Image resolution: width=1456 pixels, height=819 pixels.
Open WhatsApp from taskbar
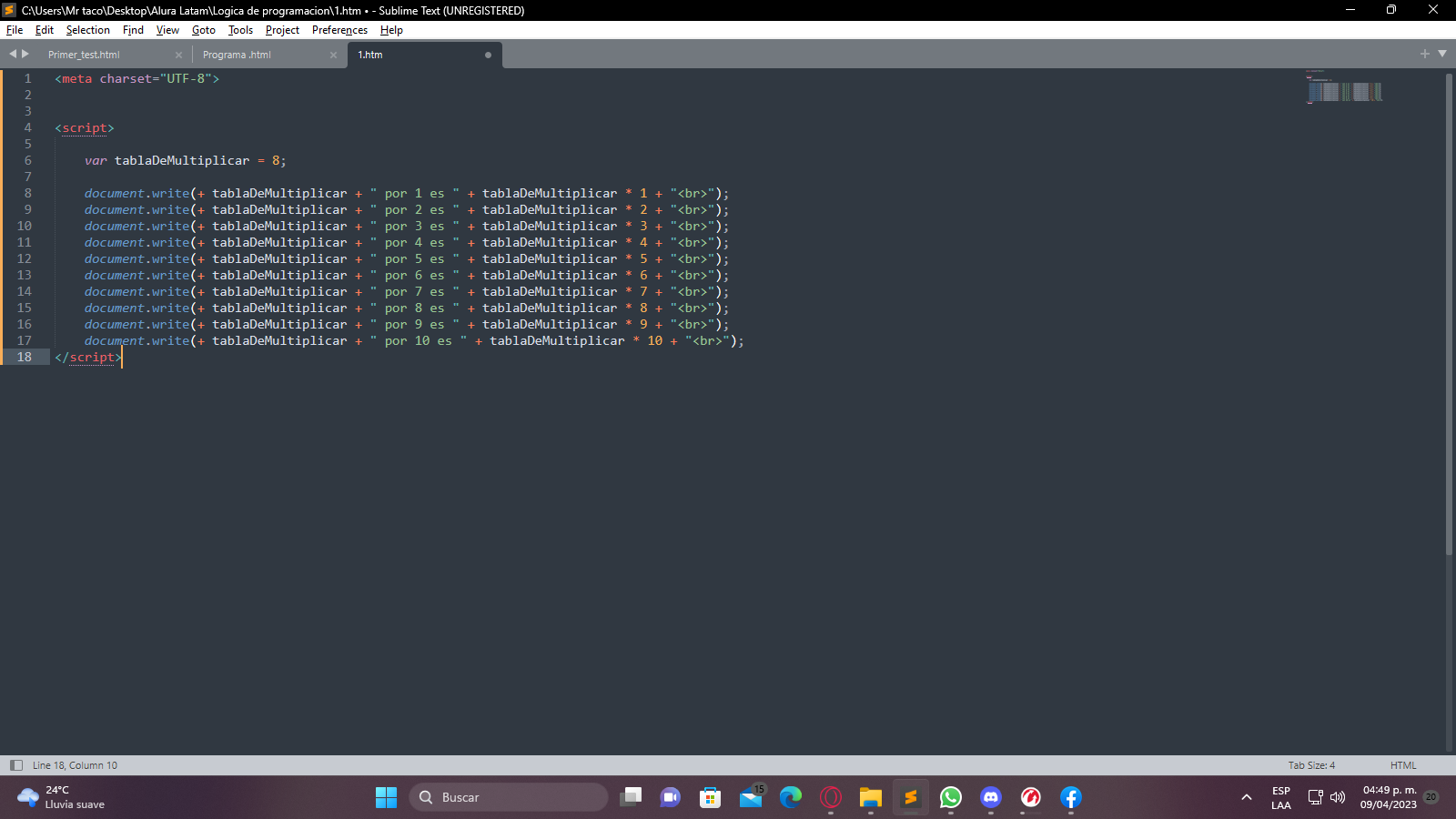point(951,797)
